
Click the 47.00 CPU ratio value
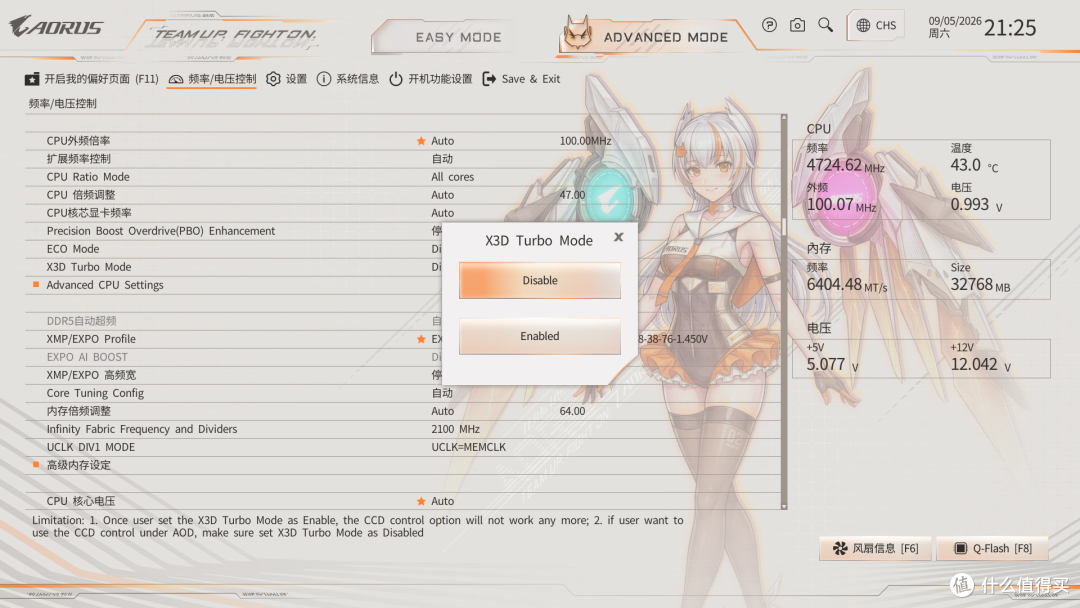(572, 195)
